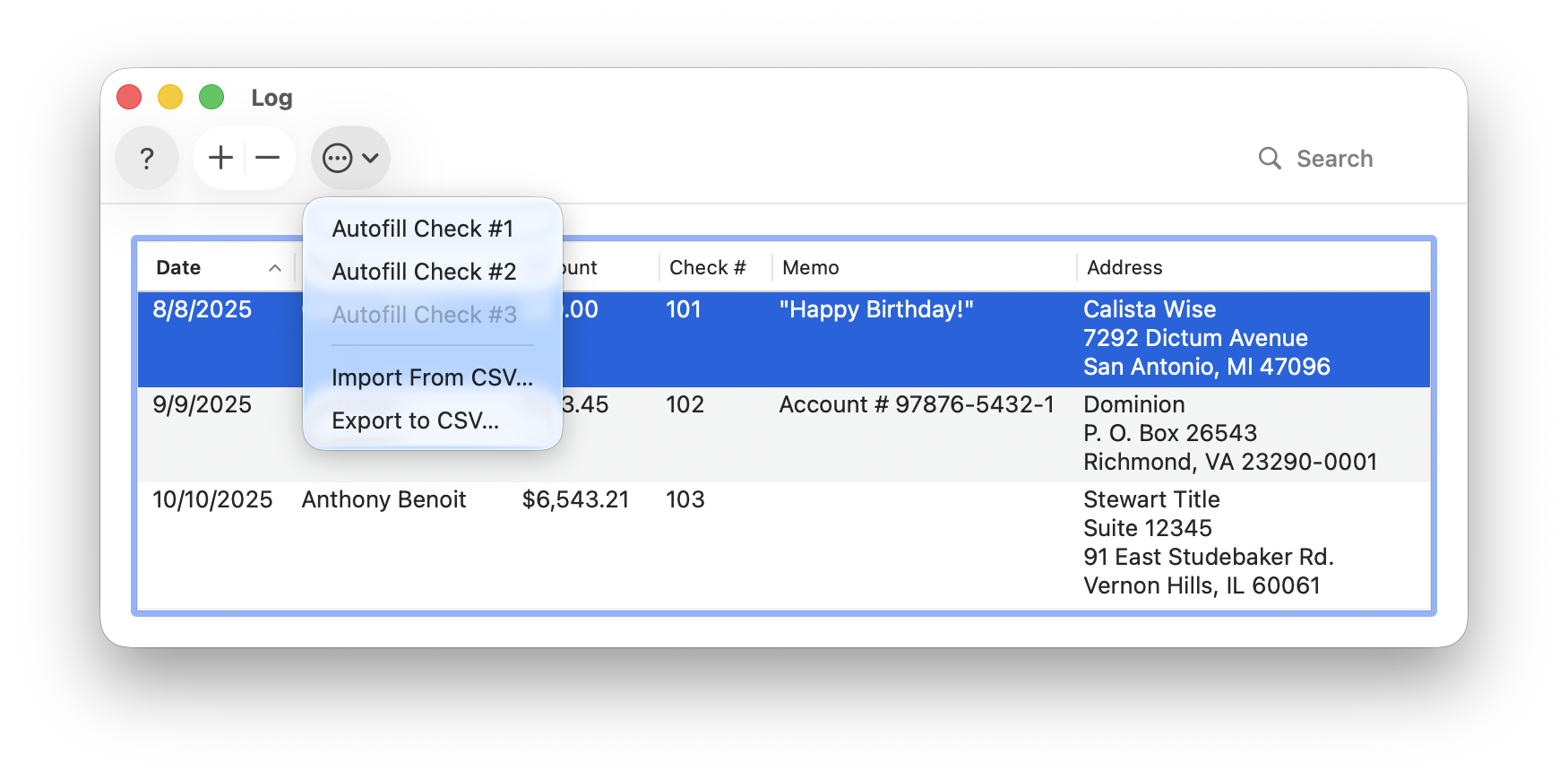Select the 9/9/2025 check row
The width and height of the screenshot is (1568, 780).
tap(202, 405)
